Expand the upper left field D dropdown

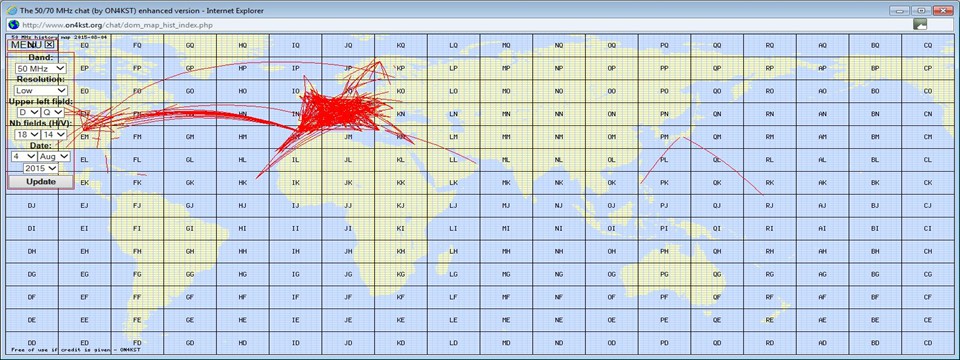pyautogui.click(x=28, y=113)
